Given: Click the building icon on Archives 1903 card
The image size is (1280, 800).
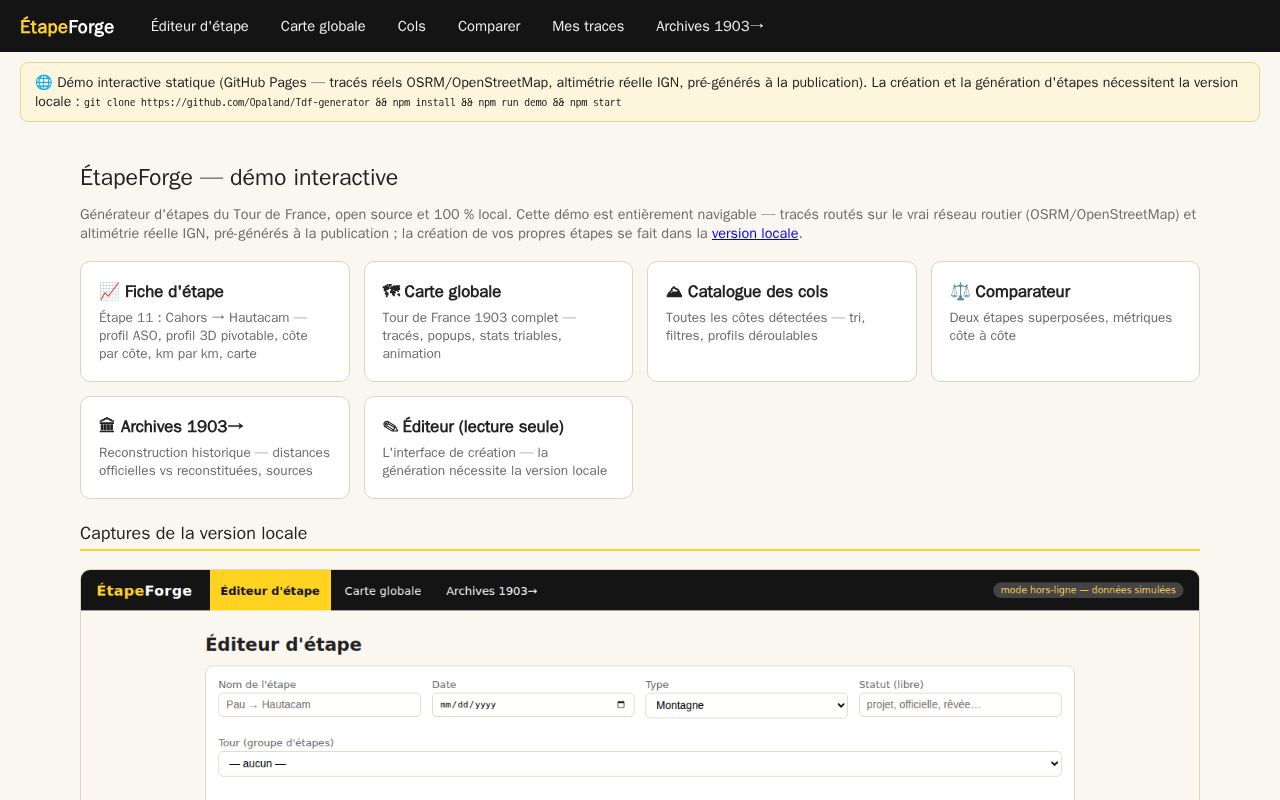Looking at the screenshot, I should click(x=107, y=427).
